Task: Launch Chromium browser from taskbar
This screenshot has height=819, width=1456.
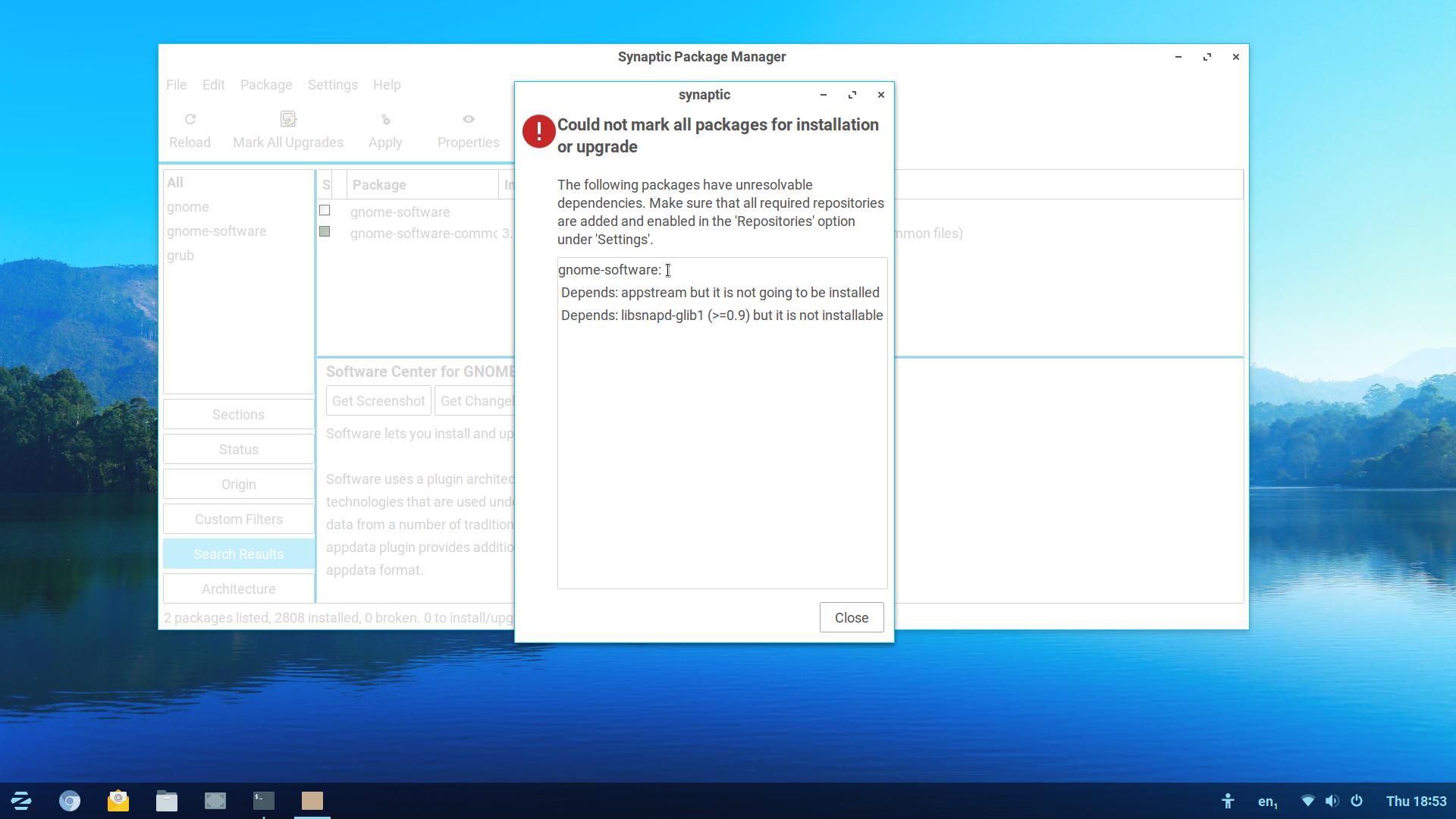Action: tap(70, 801)
